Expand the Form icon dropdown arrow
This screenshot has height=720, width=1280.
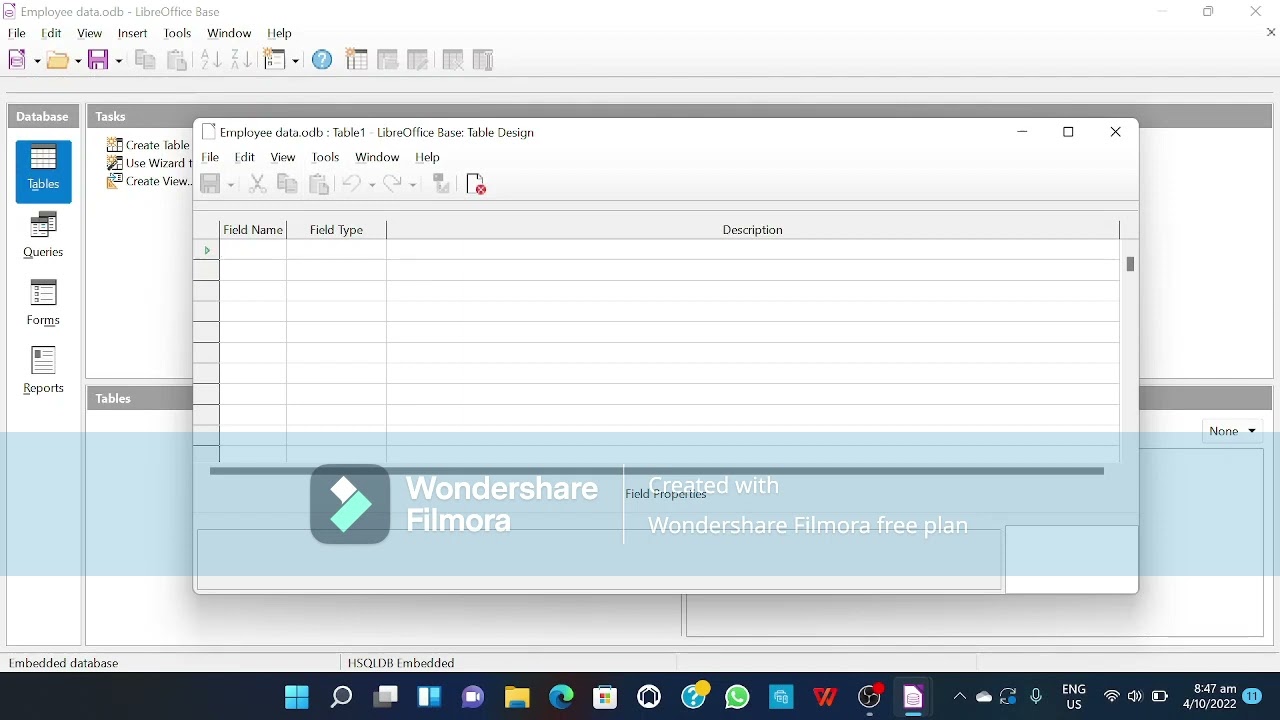(295, 61)
